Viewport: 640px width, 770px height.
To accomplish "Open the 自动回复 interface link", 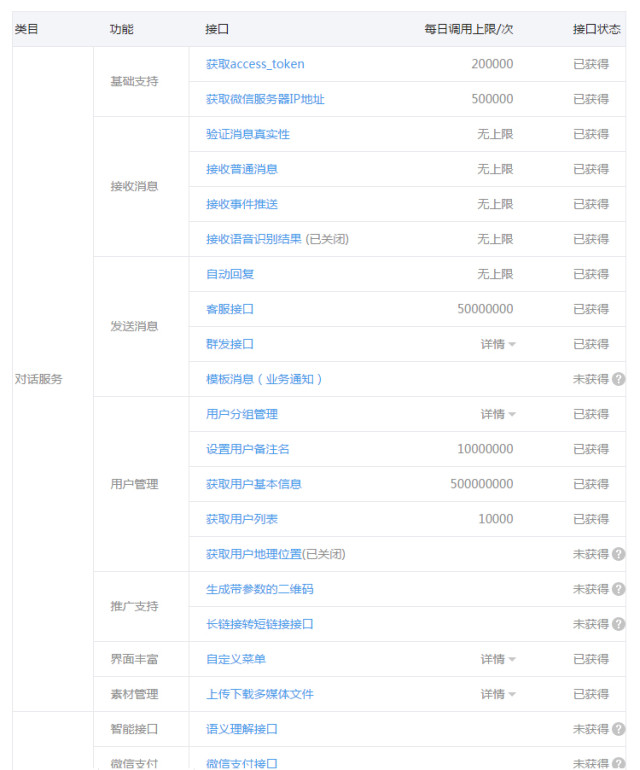I will [x=229, y=274].
